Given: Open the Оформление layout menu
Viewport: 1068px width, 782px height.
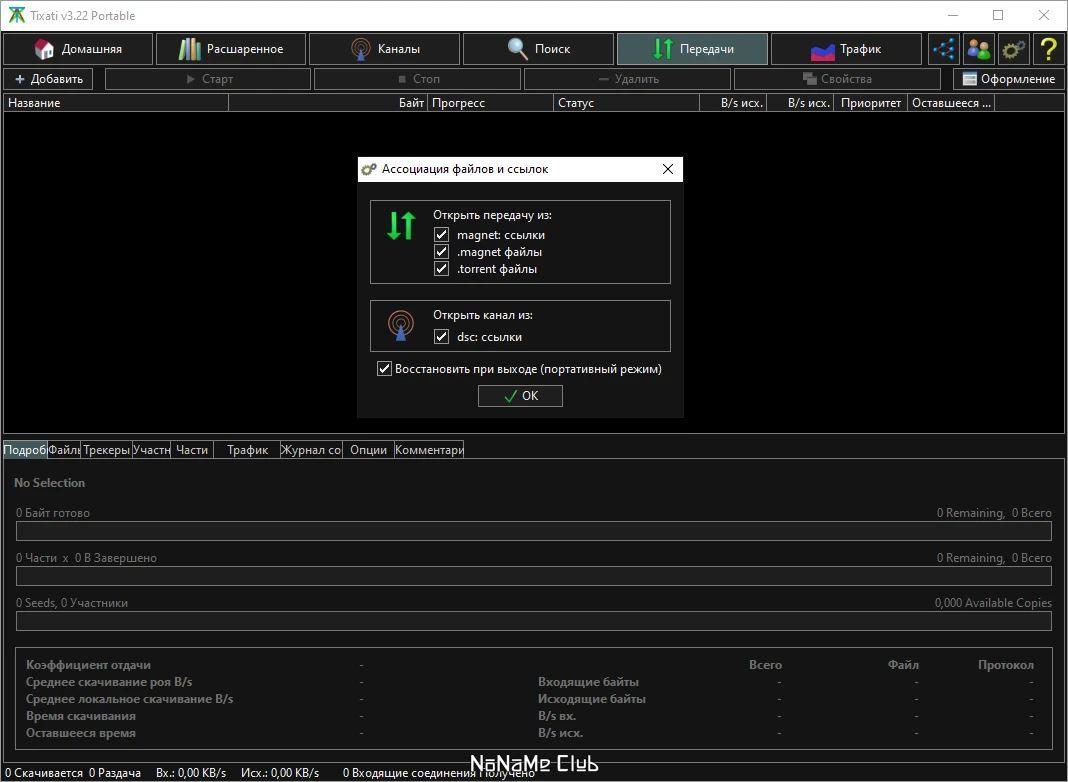Looking at the screenshot, I should (x=1008, y=79).
